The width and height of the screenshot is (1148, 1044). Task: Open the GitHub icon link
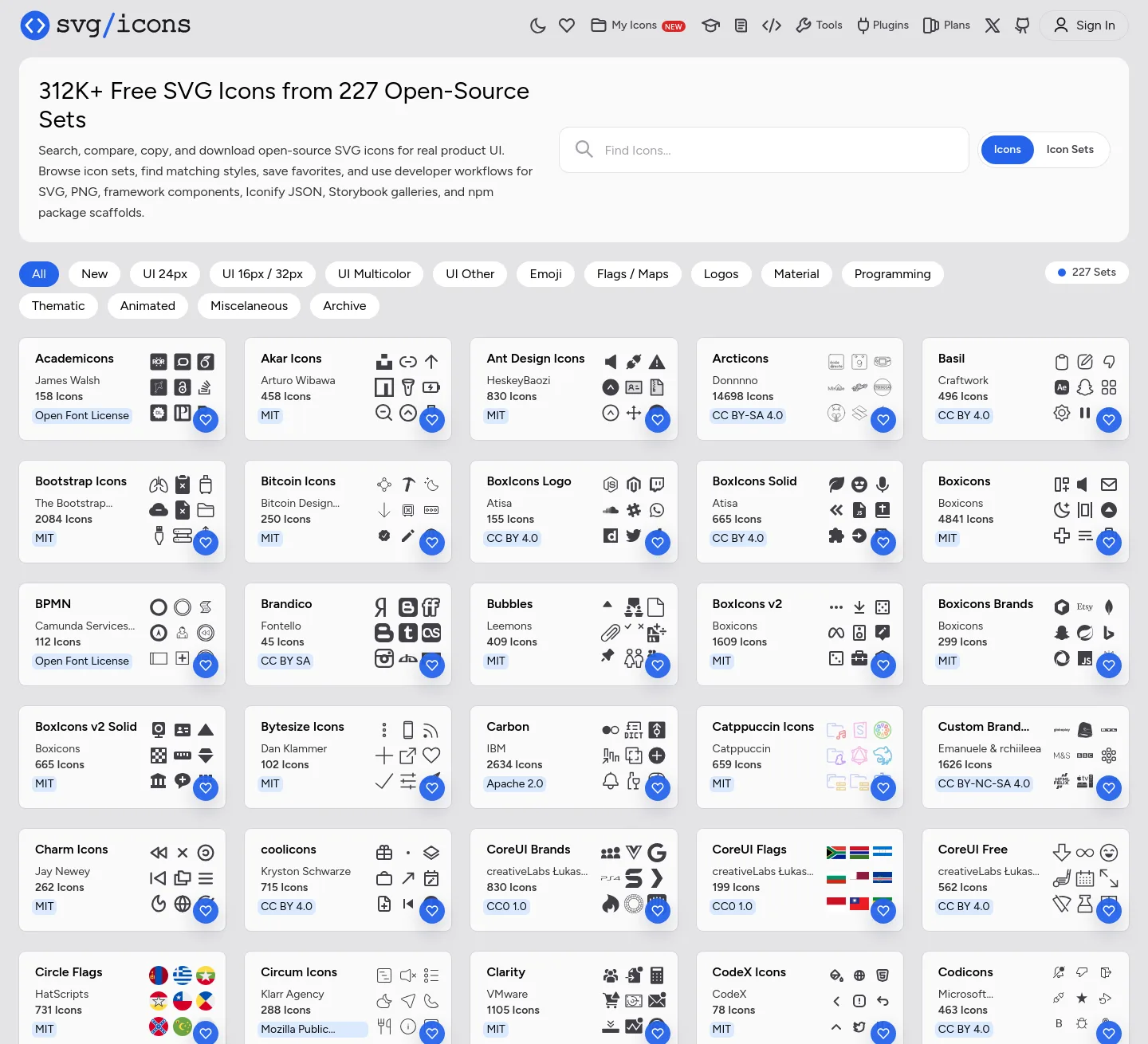[x=1022, y=26]
